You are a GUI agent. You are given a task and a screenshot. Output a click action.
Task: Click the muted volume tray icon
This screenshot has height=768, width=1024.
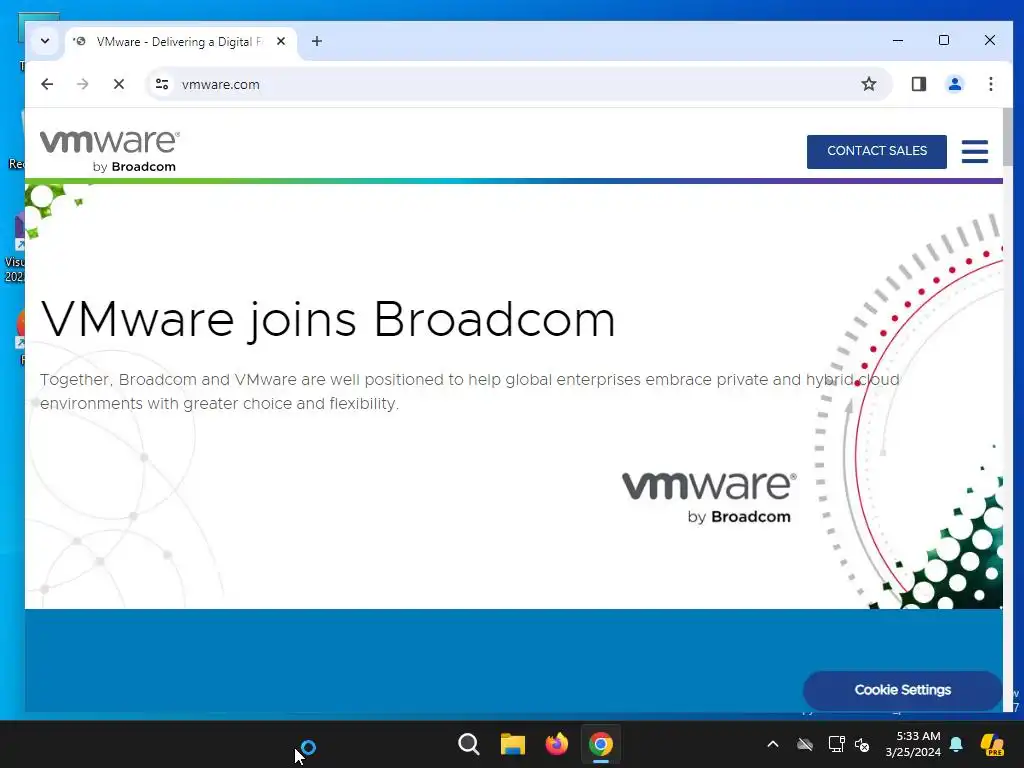(x=862, y=744)
